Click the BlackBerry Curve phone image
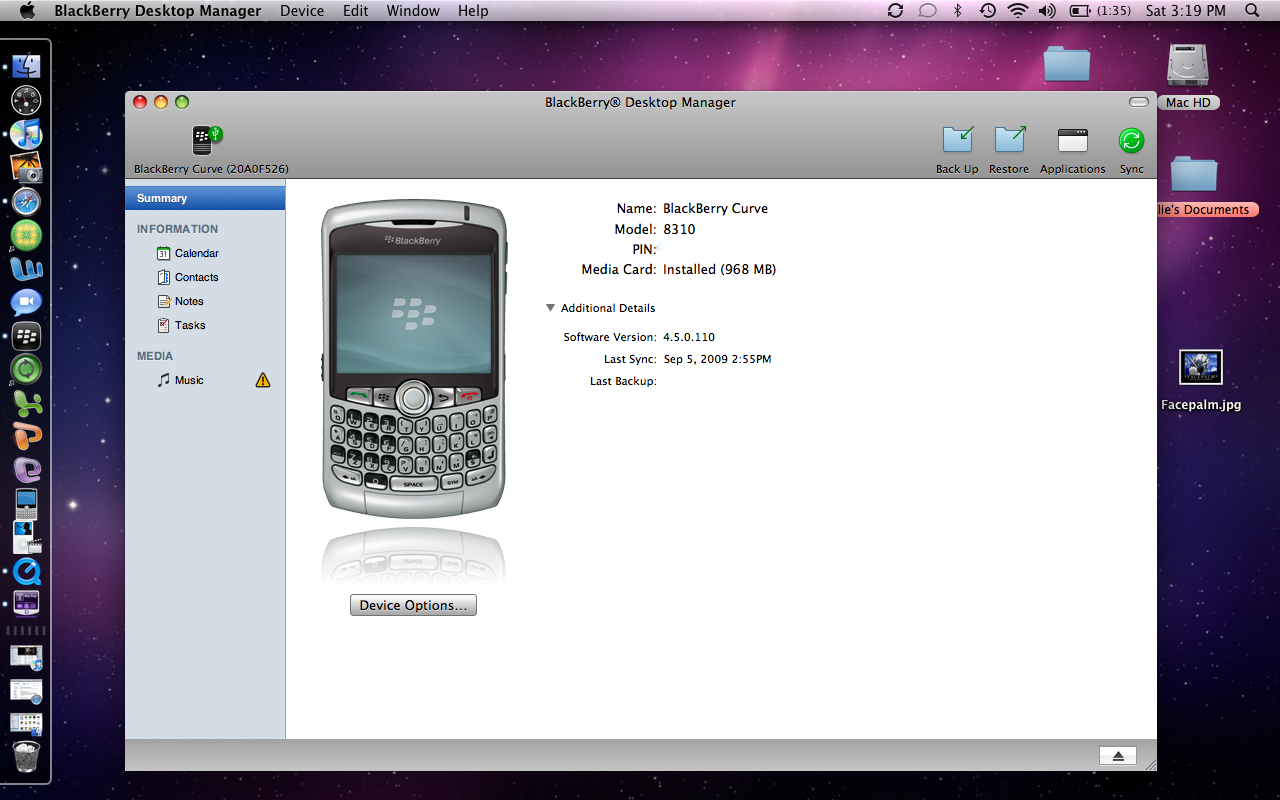Screen dimensions: 1280x800 tap(413, 359)
